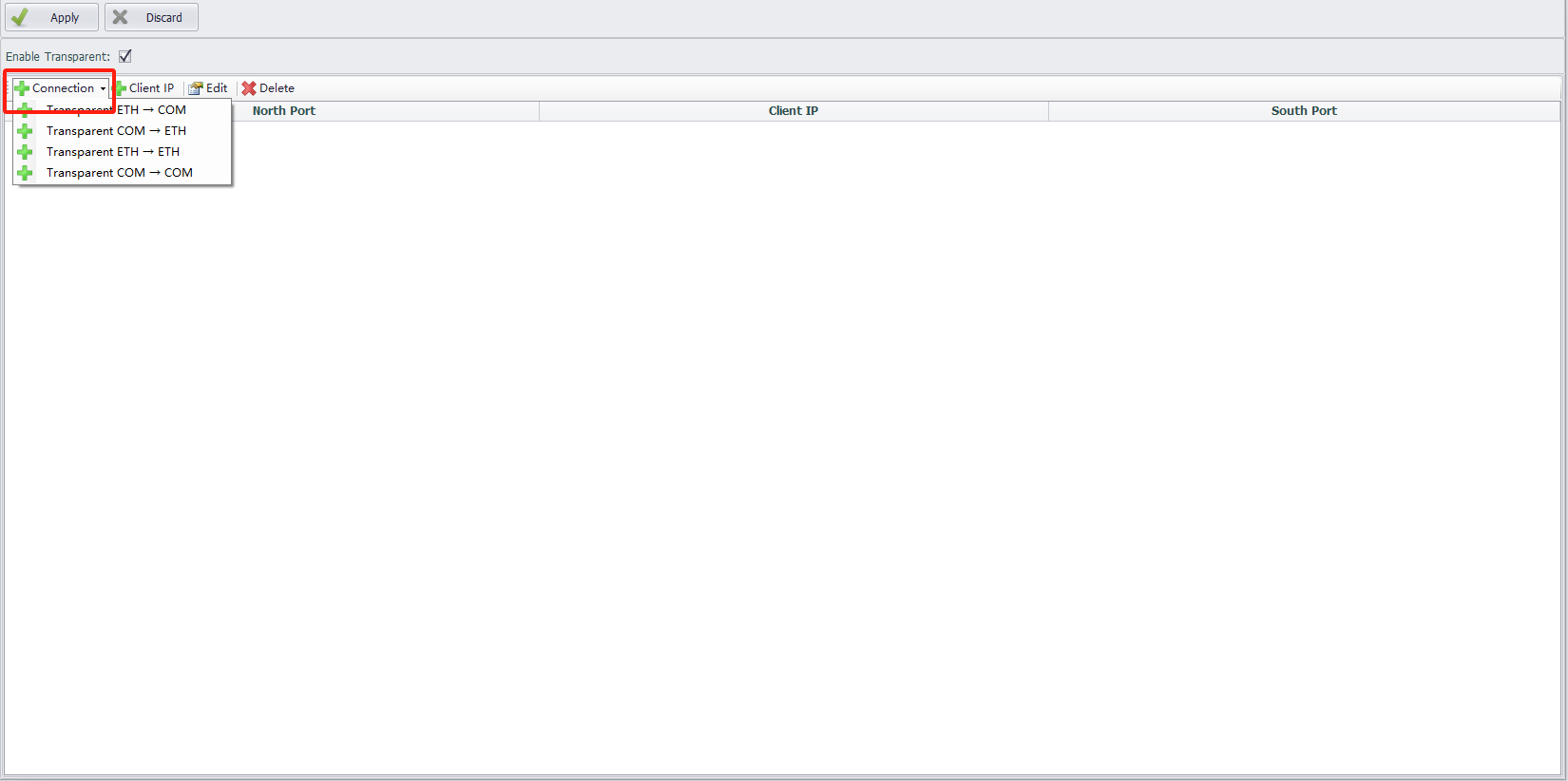The width and height of the screenshot is (1568, 781).
Task: Uncheck the Enable Transparent checkbox
Action: (125, 56)
